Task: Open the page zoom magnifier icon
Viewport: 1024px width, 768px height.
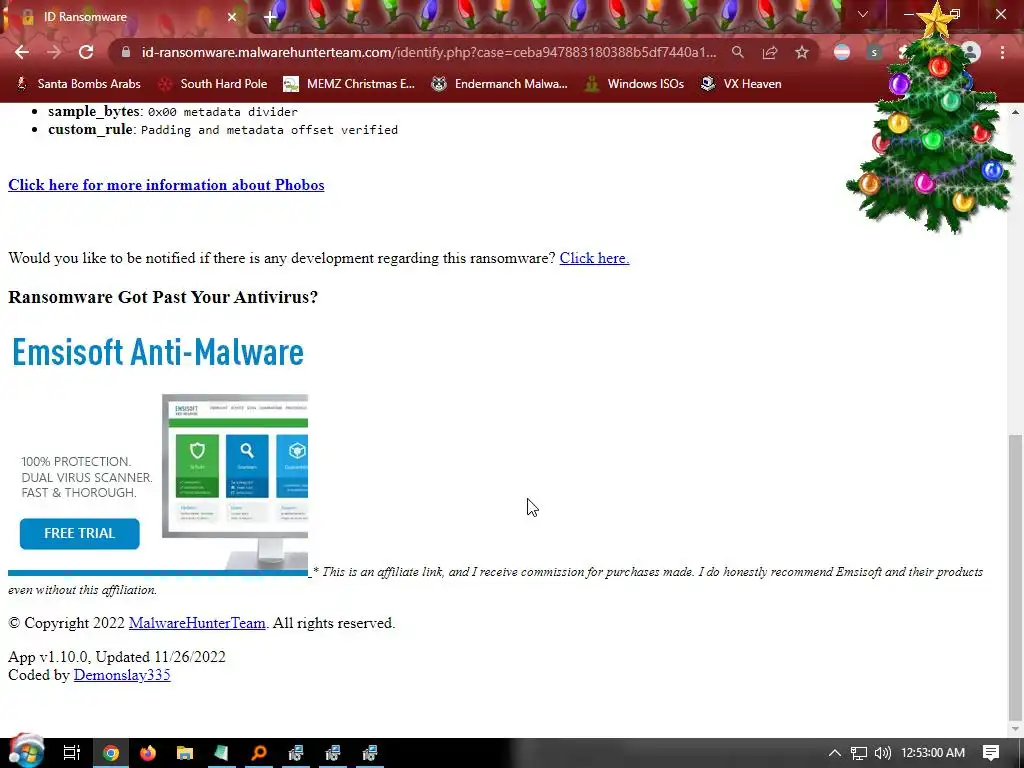Action: click(x=737, y=52)
